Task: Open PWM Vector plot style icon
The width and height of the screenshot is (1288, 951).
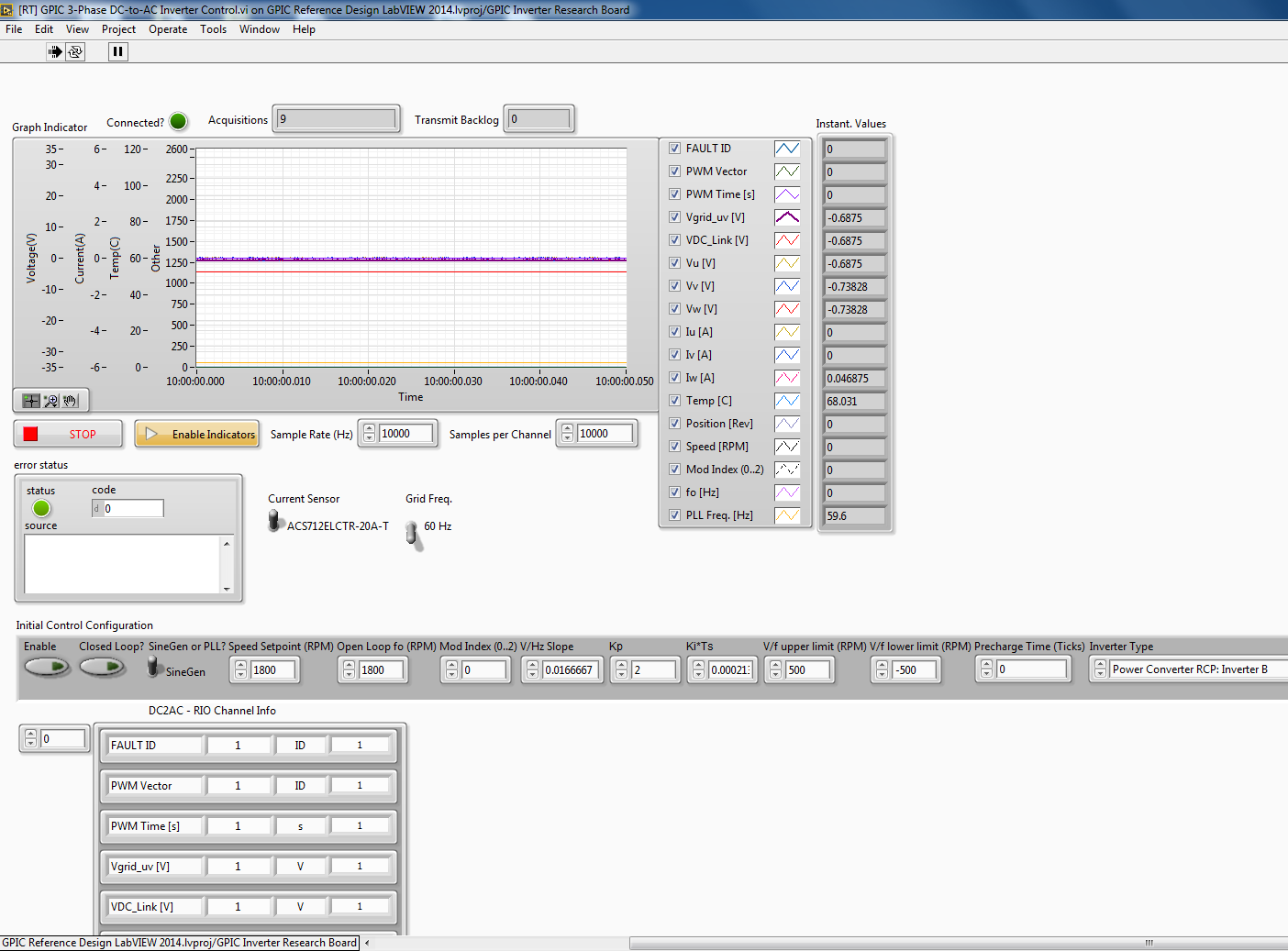Action: (x=787, y=171)
